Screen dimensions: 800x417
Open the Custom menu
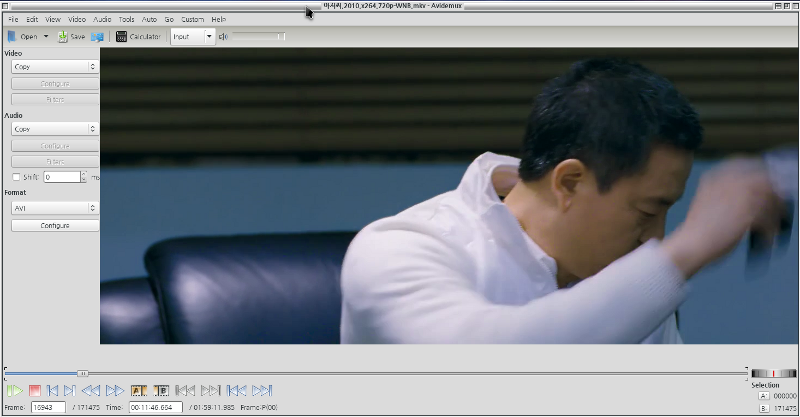tap(192, 19)
